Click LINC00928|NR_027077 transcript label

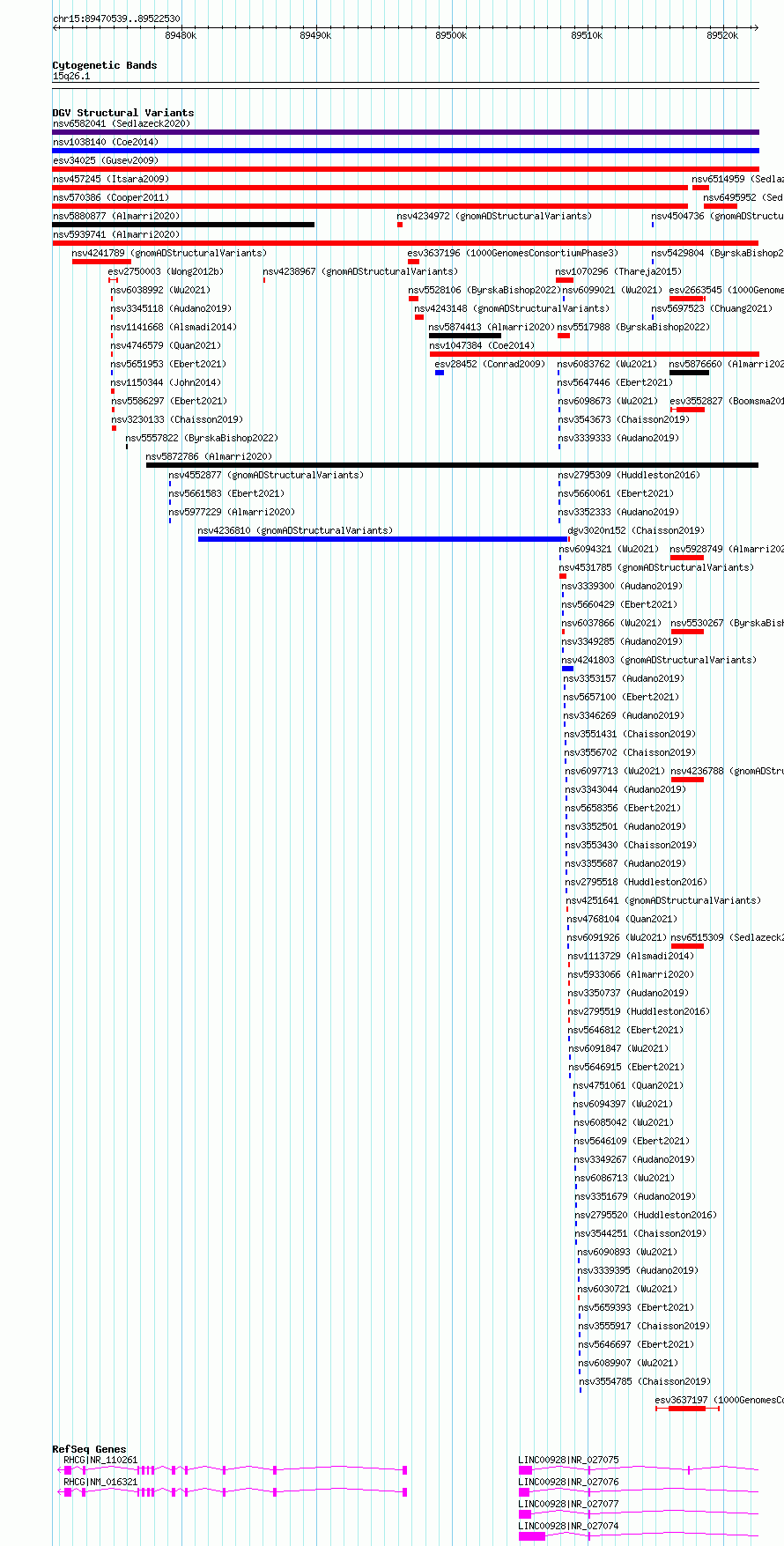click(569, 1504)
